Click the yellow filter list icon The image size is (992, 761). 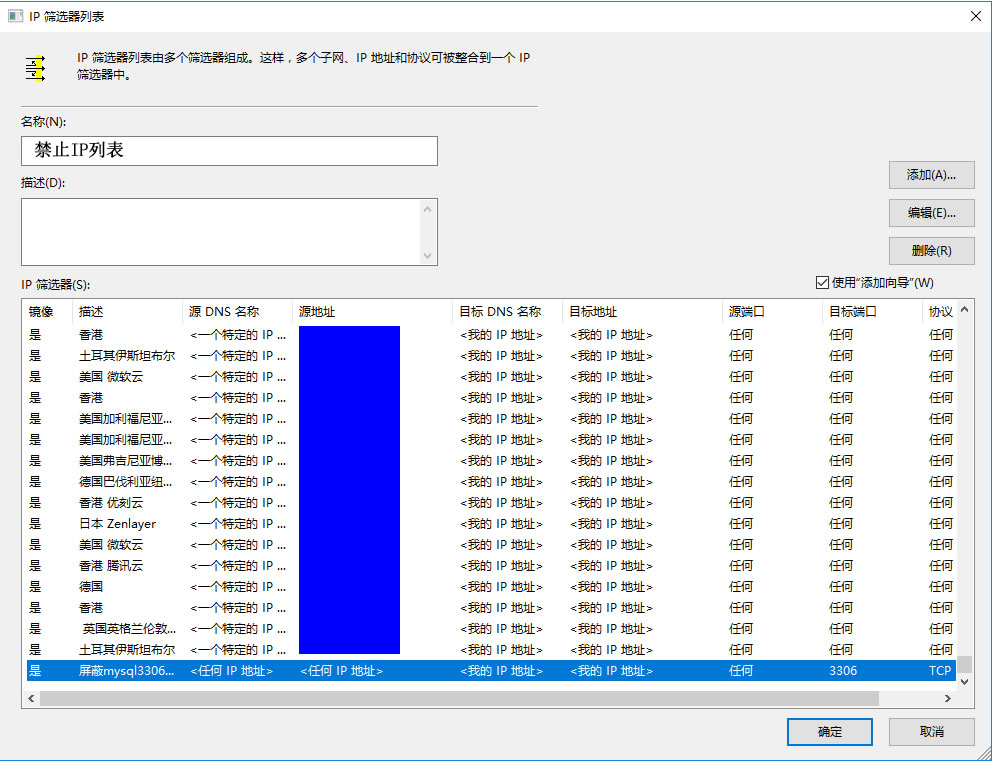(36, 68)
